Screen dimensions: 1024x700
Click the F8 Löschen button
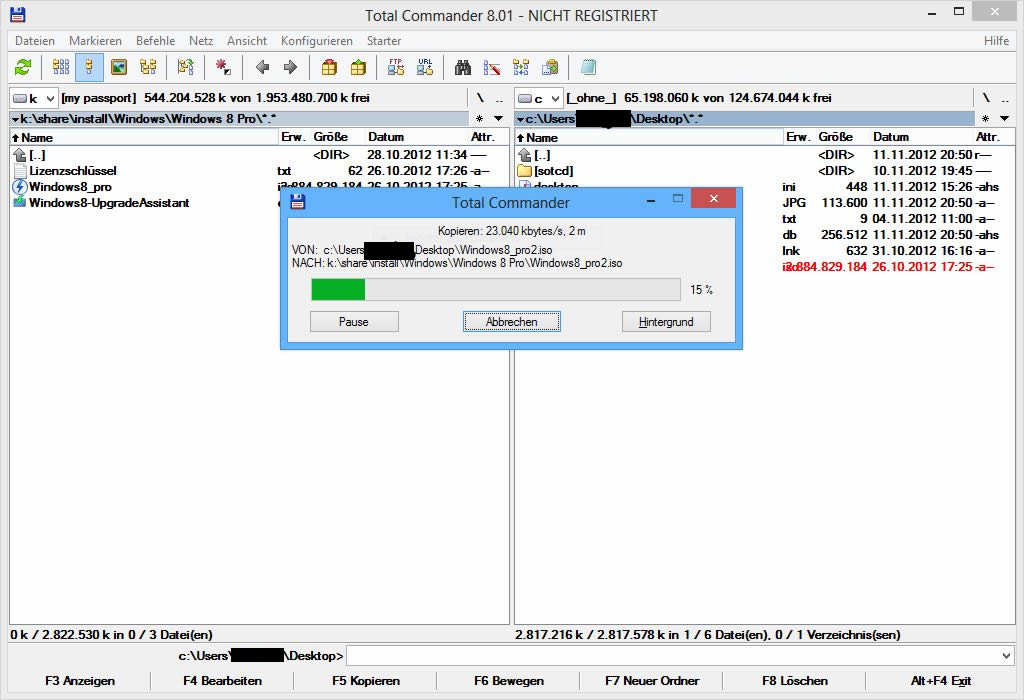795,681
